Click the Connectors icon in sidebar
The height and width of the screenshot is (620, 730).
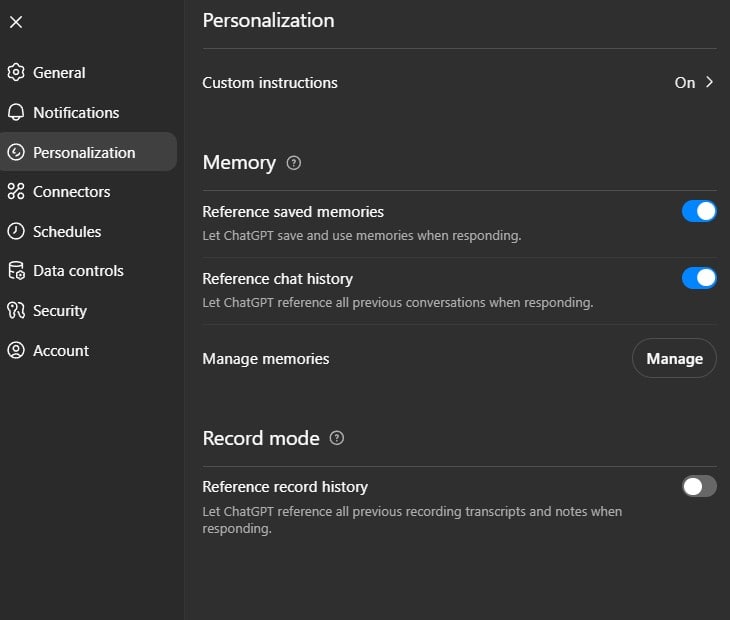pos(16,191)
